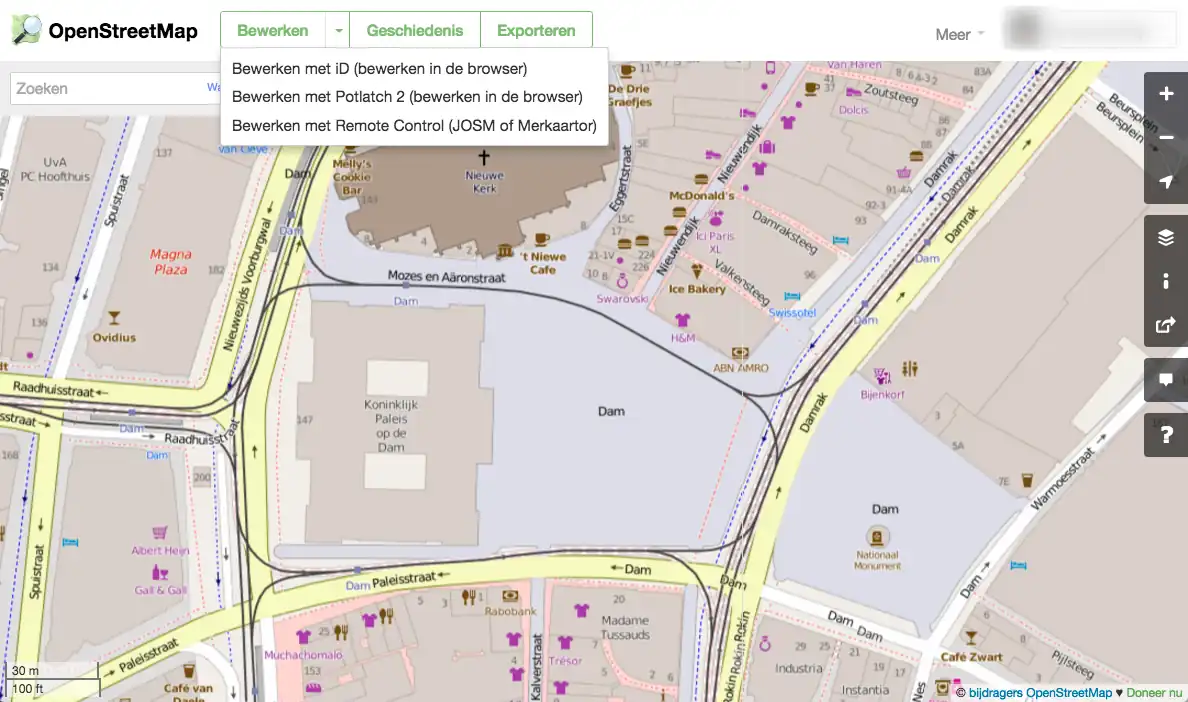This screenshot has width=1188, height=702.
Task: Click the Doneer nu link
Action: 1154,692
